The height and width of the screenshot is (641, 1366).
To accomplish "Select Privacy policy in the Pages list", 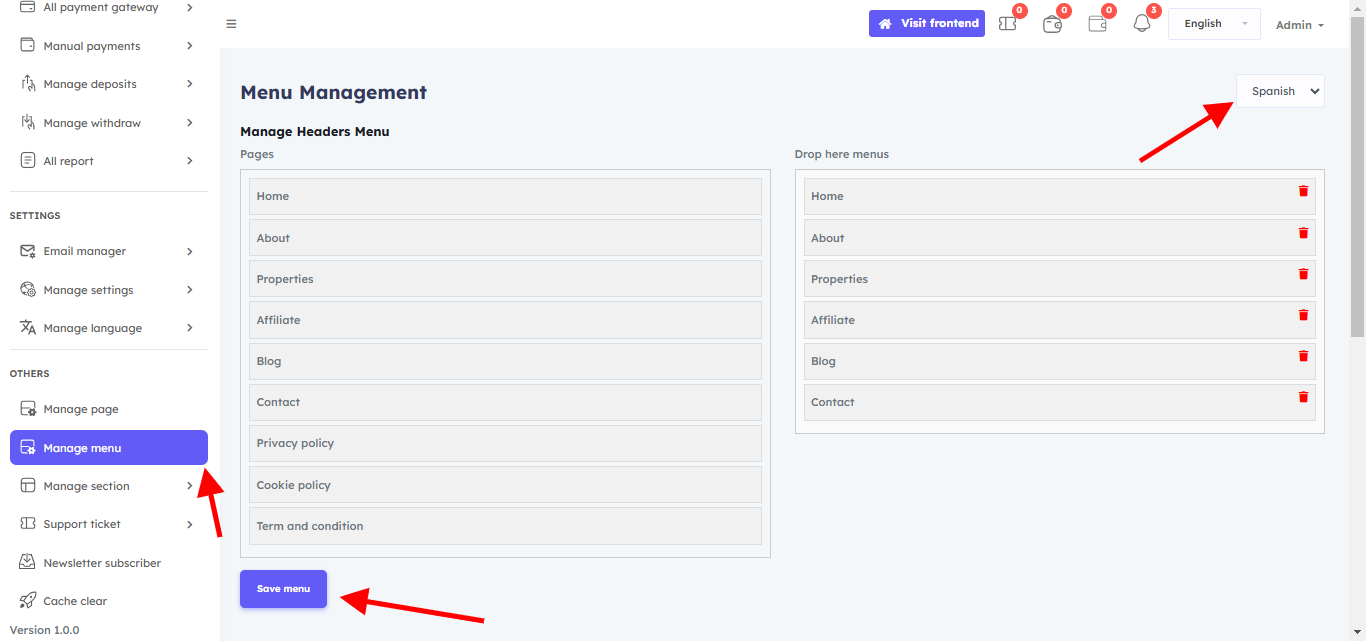I will coord(505,443).
